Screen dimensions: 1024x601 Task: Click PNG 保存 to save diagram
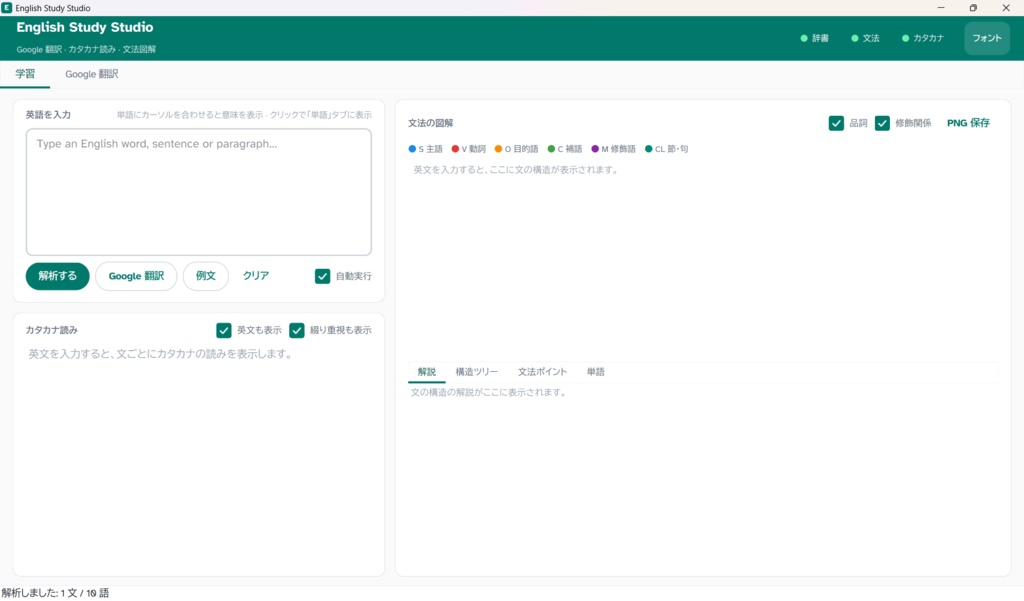point(968,123)
